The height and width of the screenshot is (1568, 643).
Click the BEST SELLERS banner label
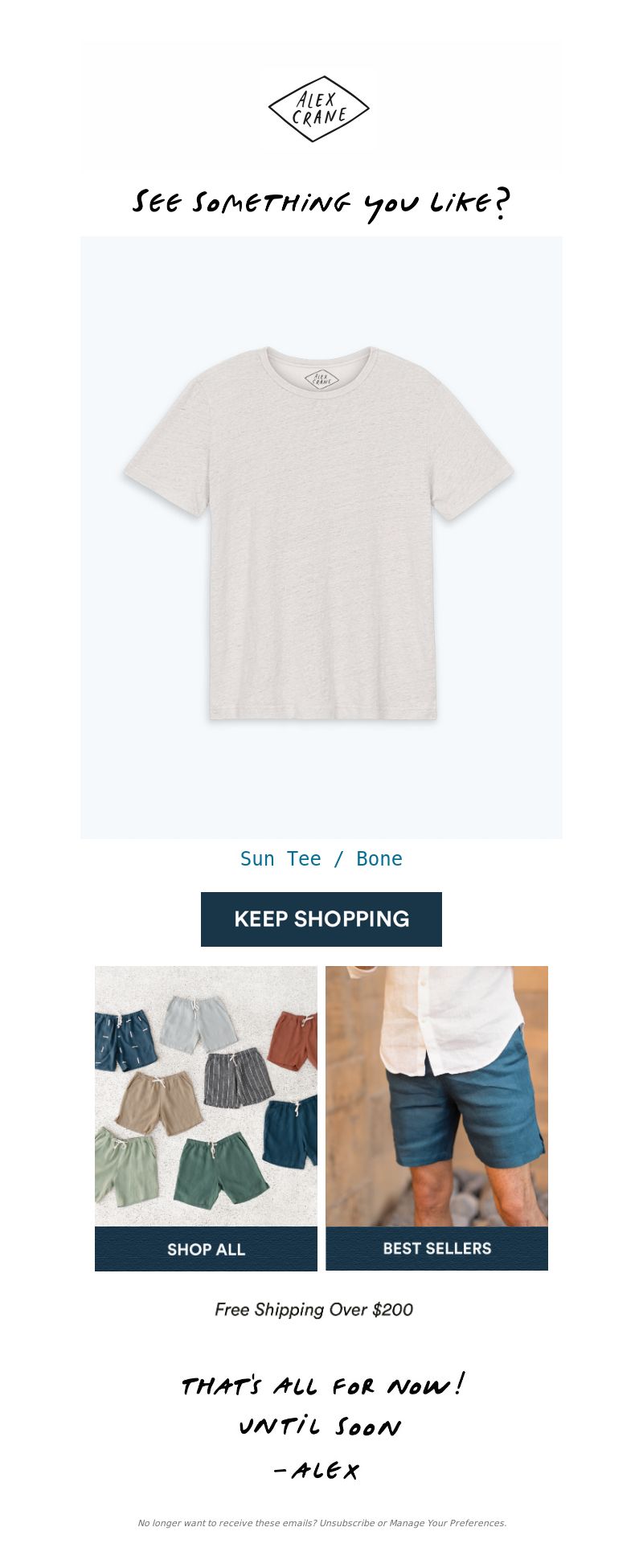436,1248
